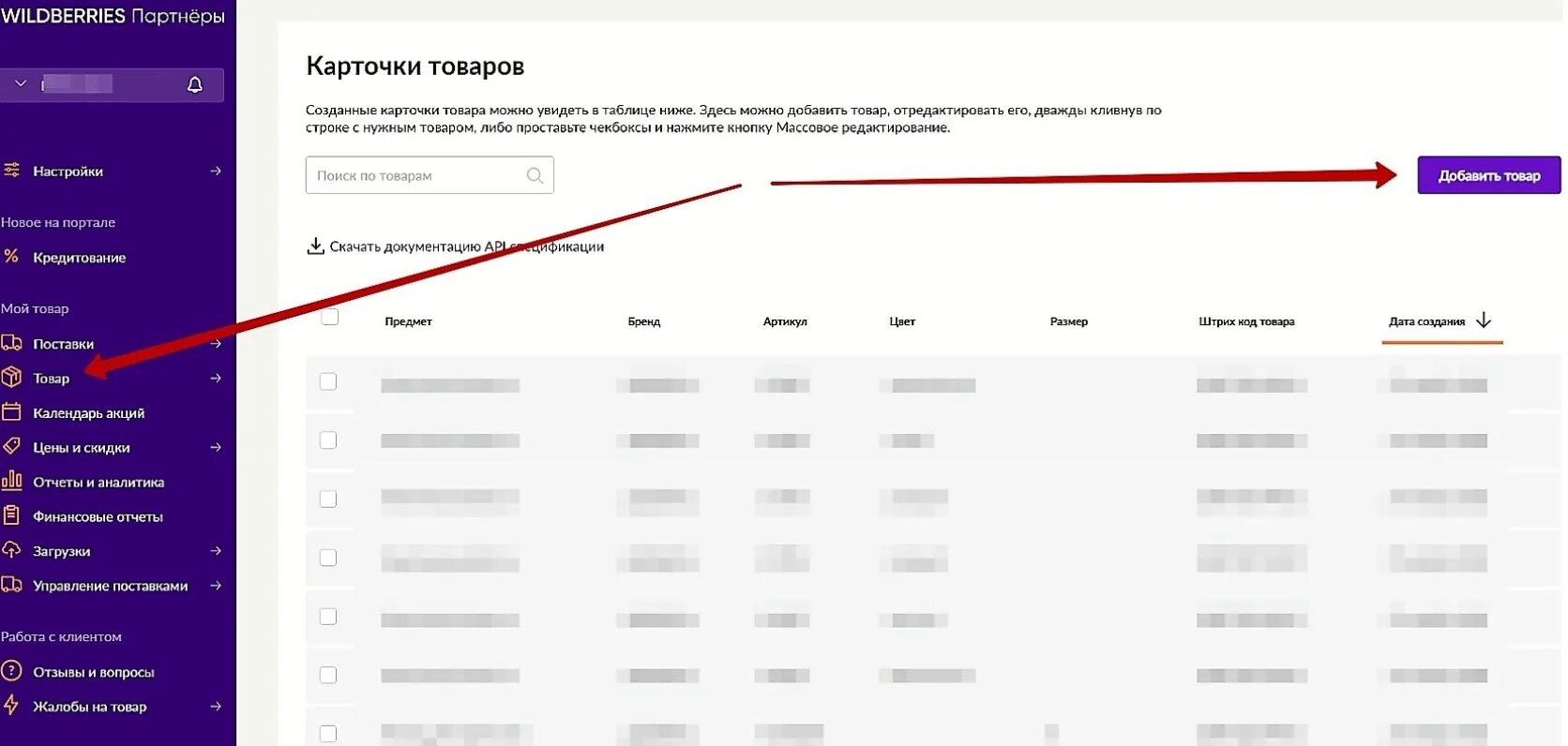Click the Артикул column header
This screenshot has width=1568, height=746.
[785, 321]
